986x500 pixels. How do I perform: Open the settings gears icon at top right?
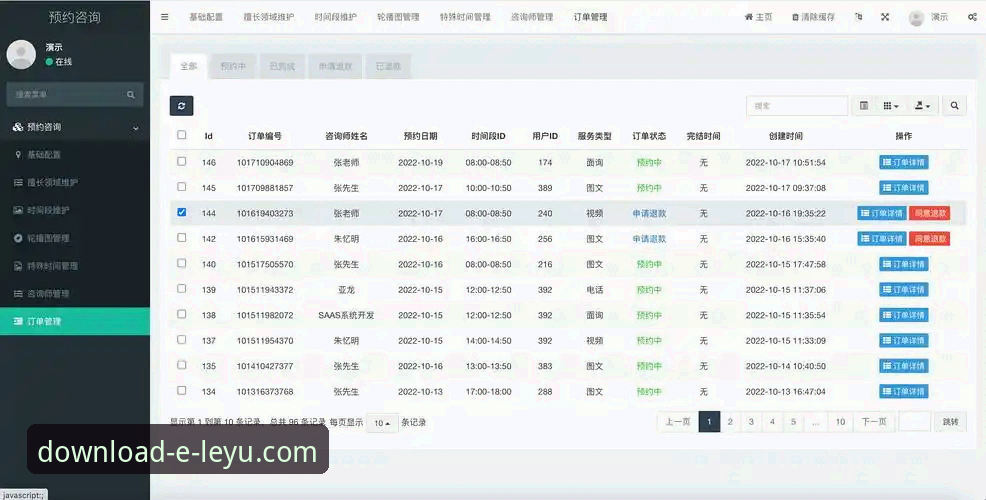pyautogui.click(x=972, y=17)
